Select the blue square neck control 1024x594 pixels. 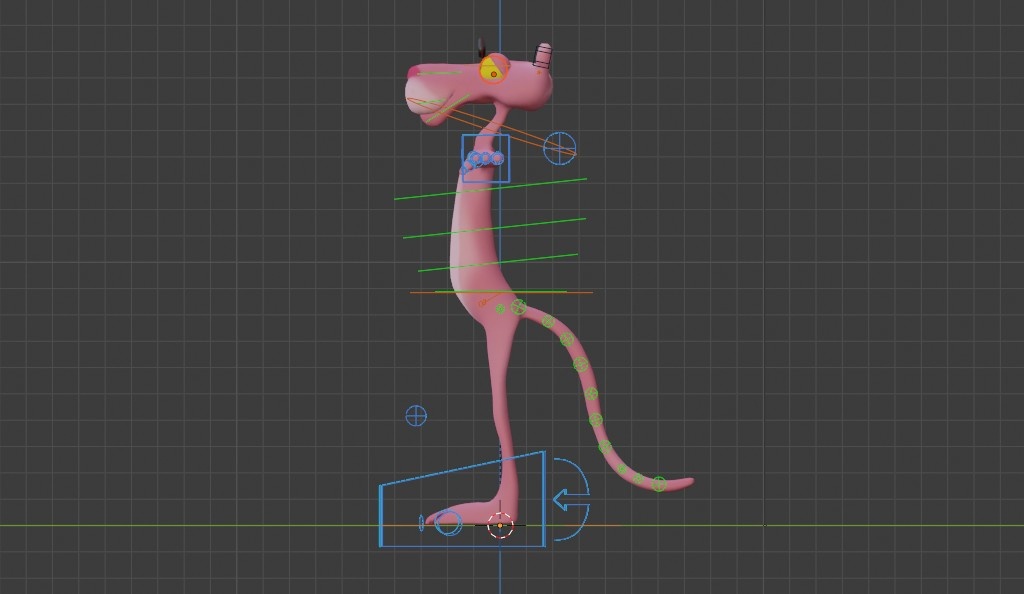486,159
